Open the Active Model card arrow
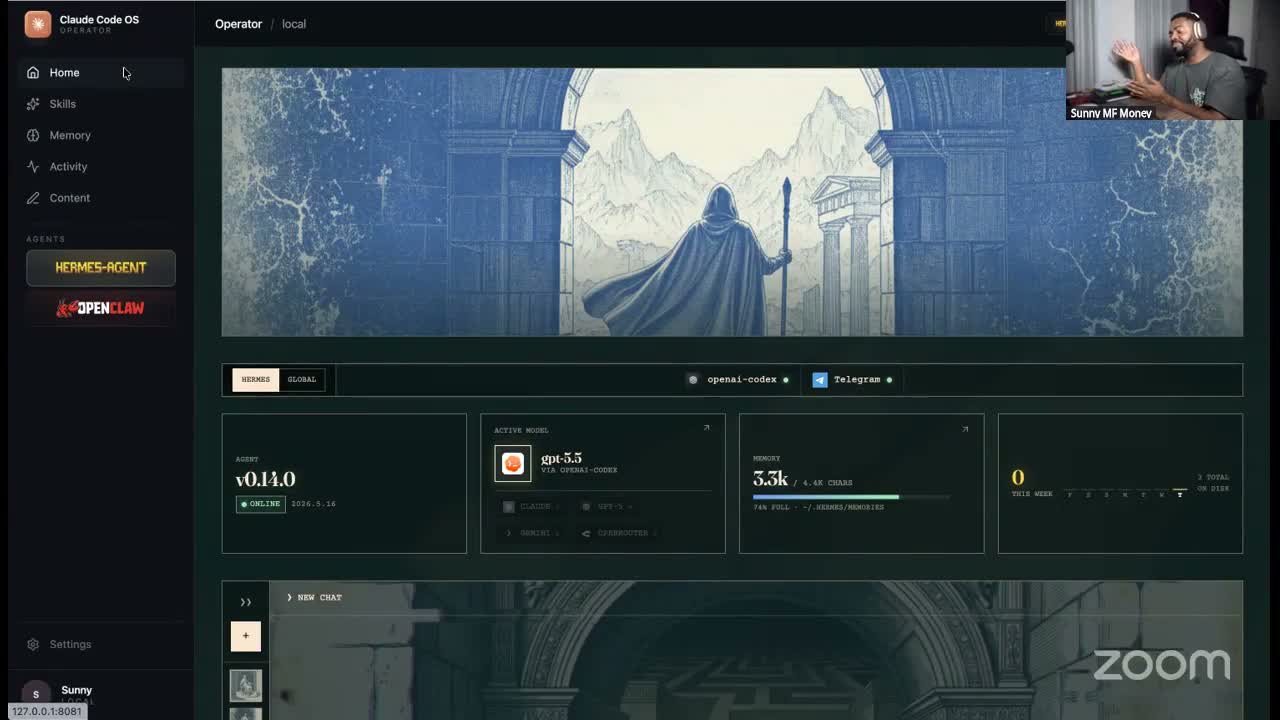This screenshot has width=1280, height=720. (x=706, y=428)
